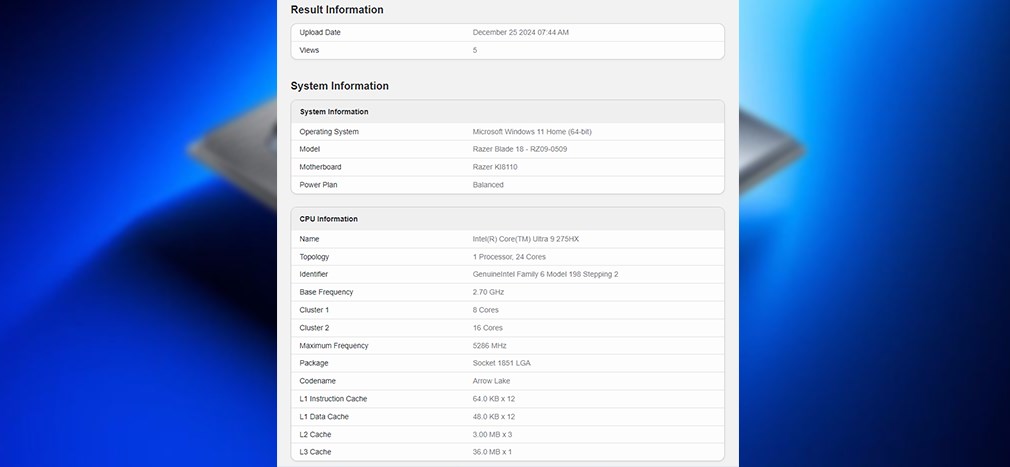
Task: Click the System Information table header bar
Action: tap(507, 112)
